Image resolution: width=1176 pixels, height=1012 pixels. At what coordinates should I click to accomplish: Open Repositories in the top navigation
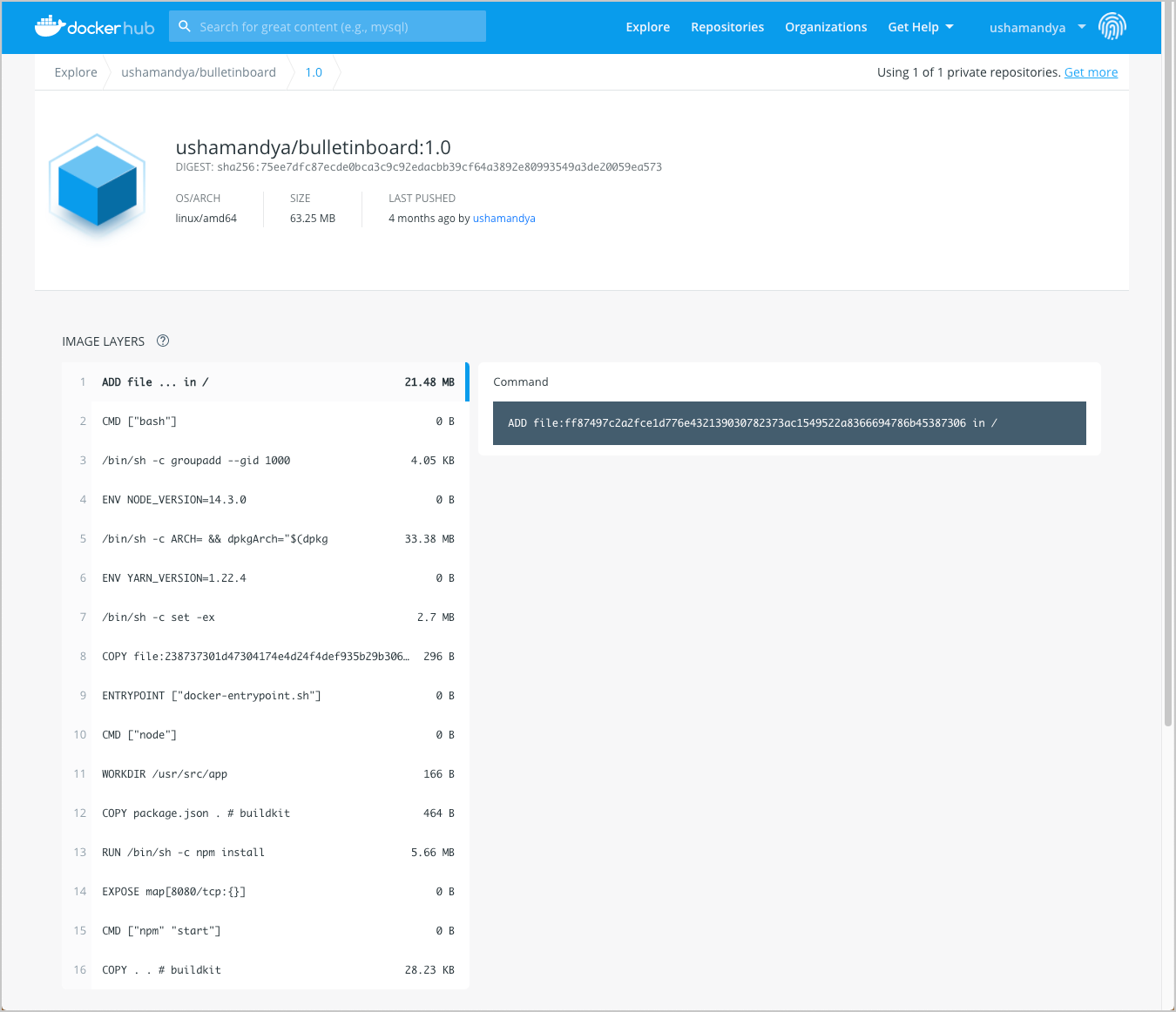pos(727,27)
